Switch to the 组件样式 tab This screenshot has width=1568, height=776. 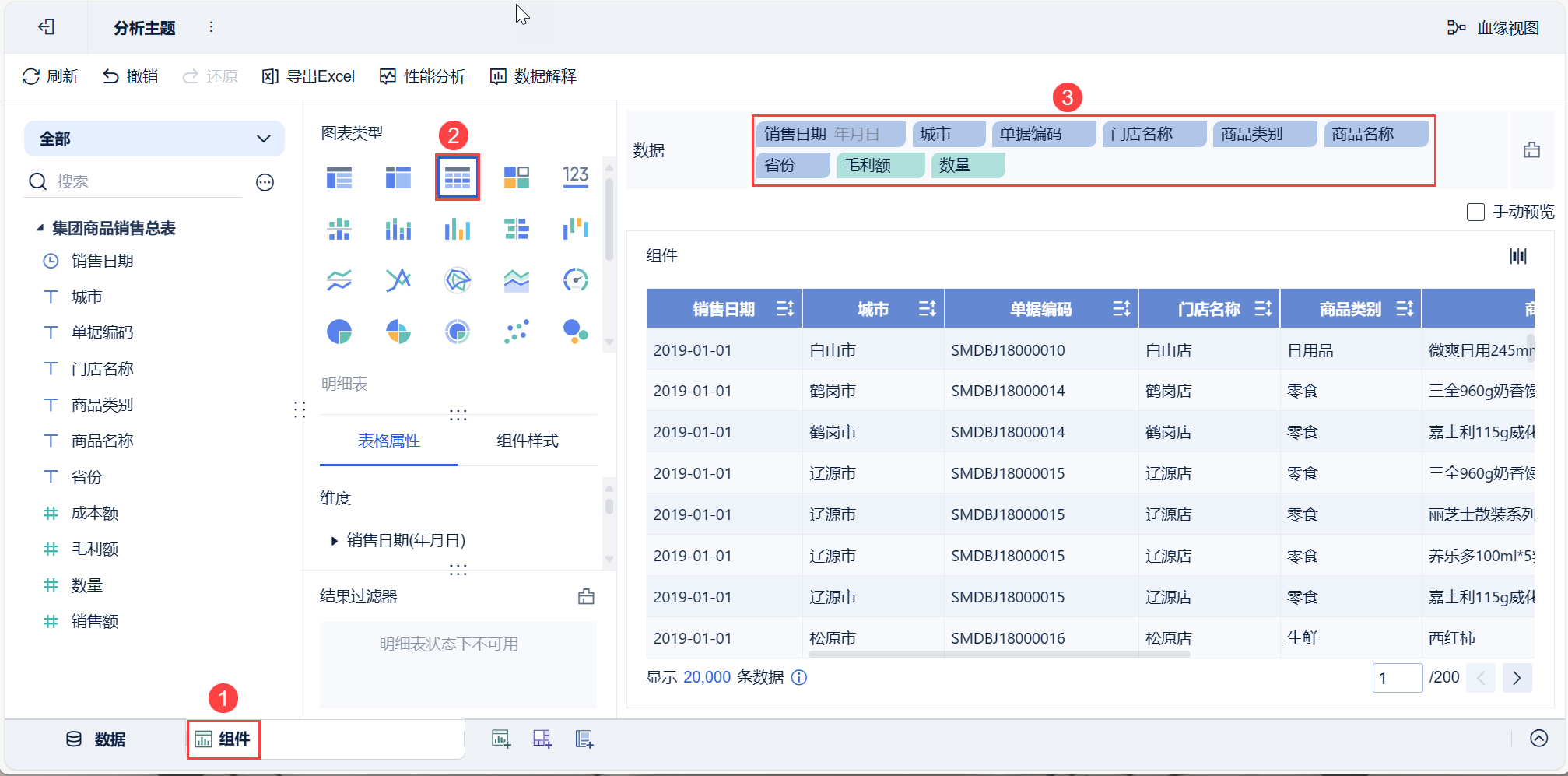tap(528, 441)
